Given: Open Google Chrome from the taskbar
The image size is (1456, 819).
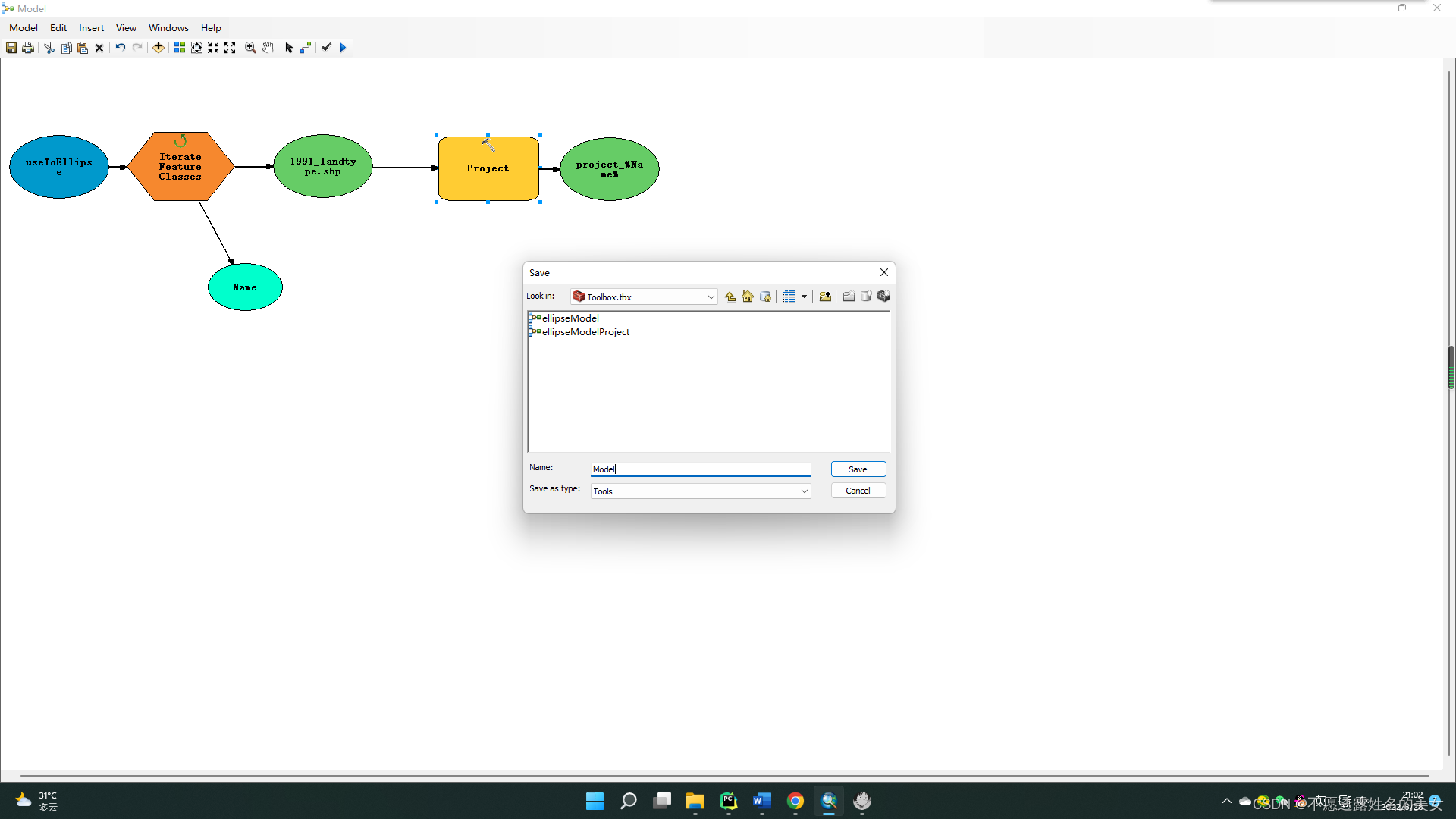Looking at the screenshot, I should point(795,801).
